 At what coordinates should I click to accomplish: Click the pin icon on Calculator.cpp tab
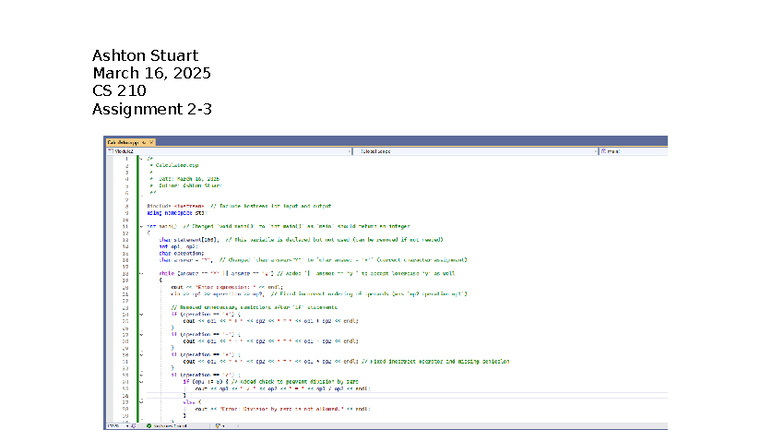(144, 143)
